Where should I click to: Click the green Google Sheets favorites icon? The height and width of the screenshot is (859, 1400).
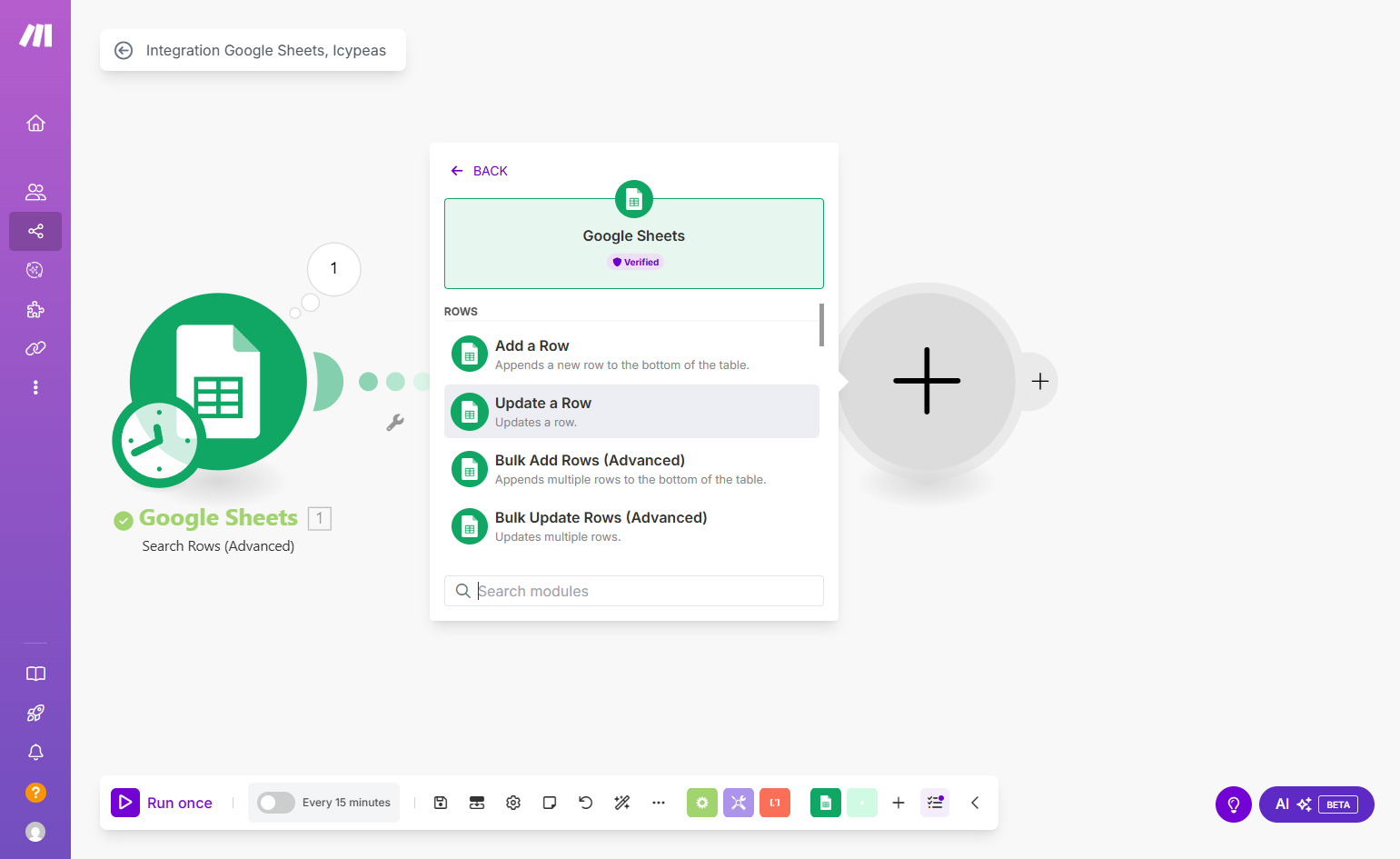click(x=826, y=803)
